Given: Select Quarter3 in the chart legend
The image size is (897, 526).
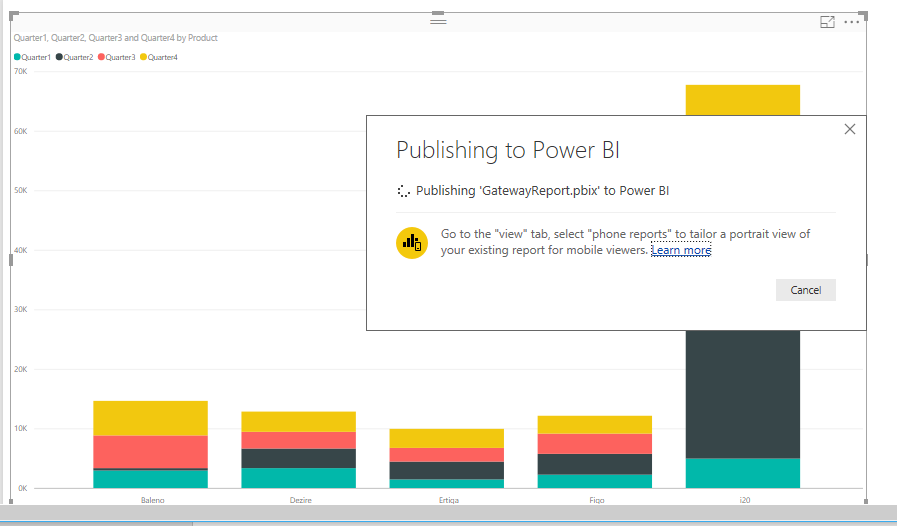Looking at the screenshot, I should click(x=117, y=57).
